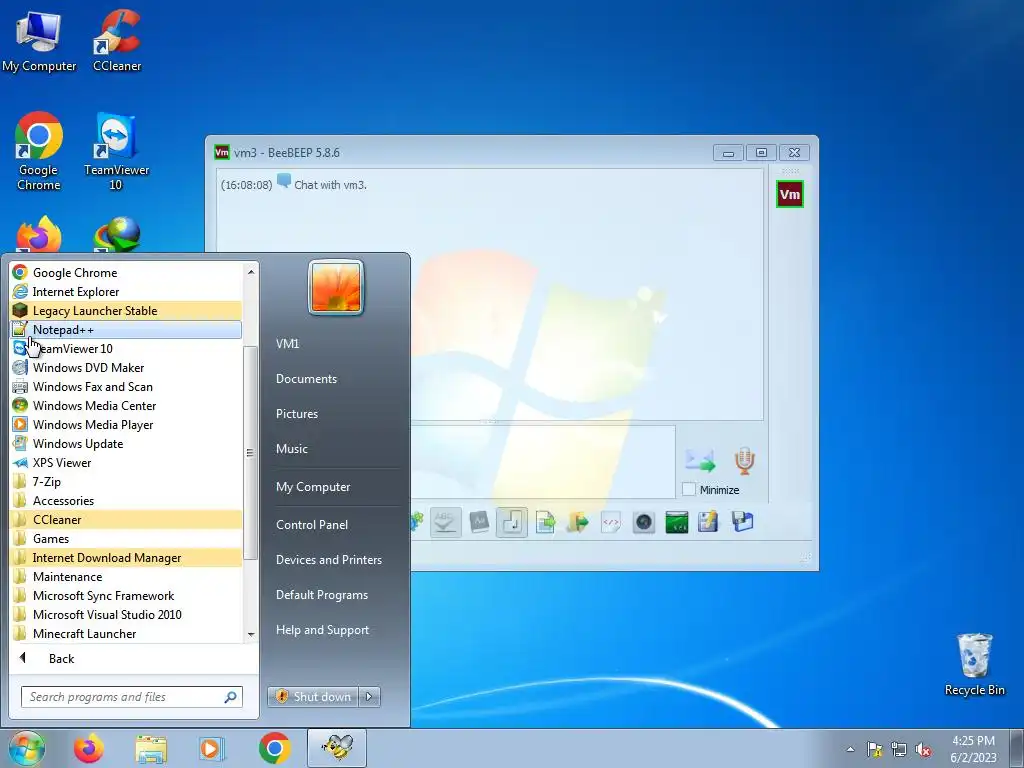Click the BeeBEEP send message envelope icon

pos(700,460)
